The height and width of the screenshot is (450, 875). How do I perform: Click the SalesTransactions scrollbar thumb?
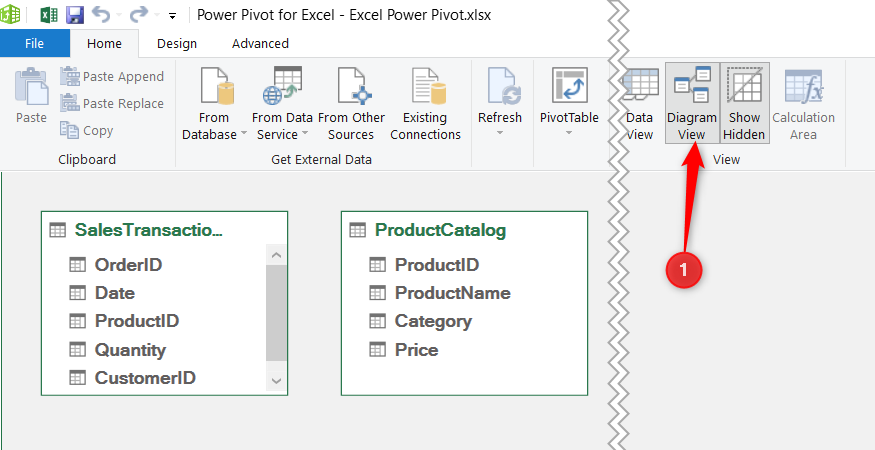(x=276, y=313)
